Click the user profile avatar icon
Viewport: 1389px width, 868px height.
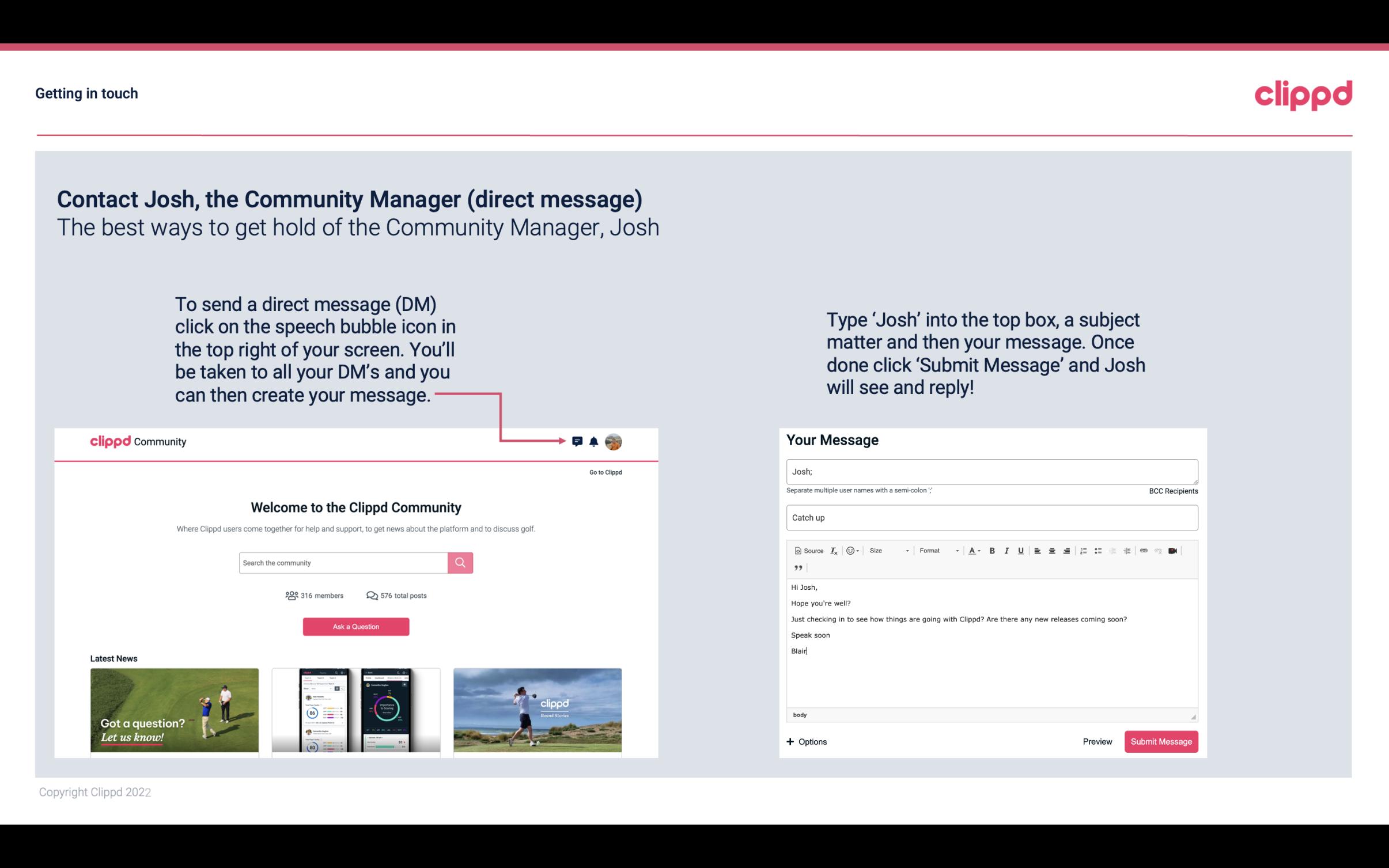613,441
